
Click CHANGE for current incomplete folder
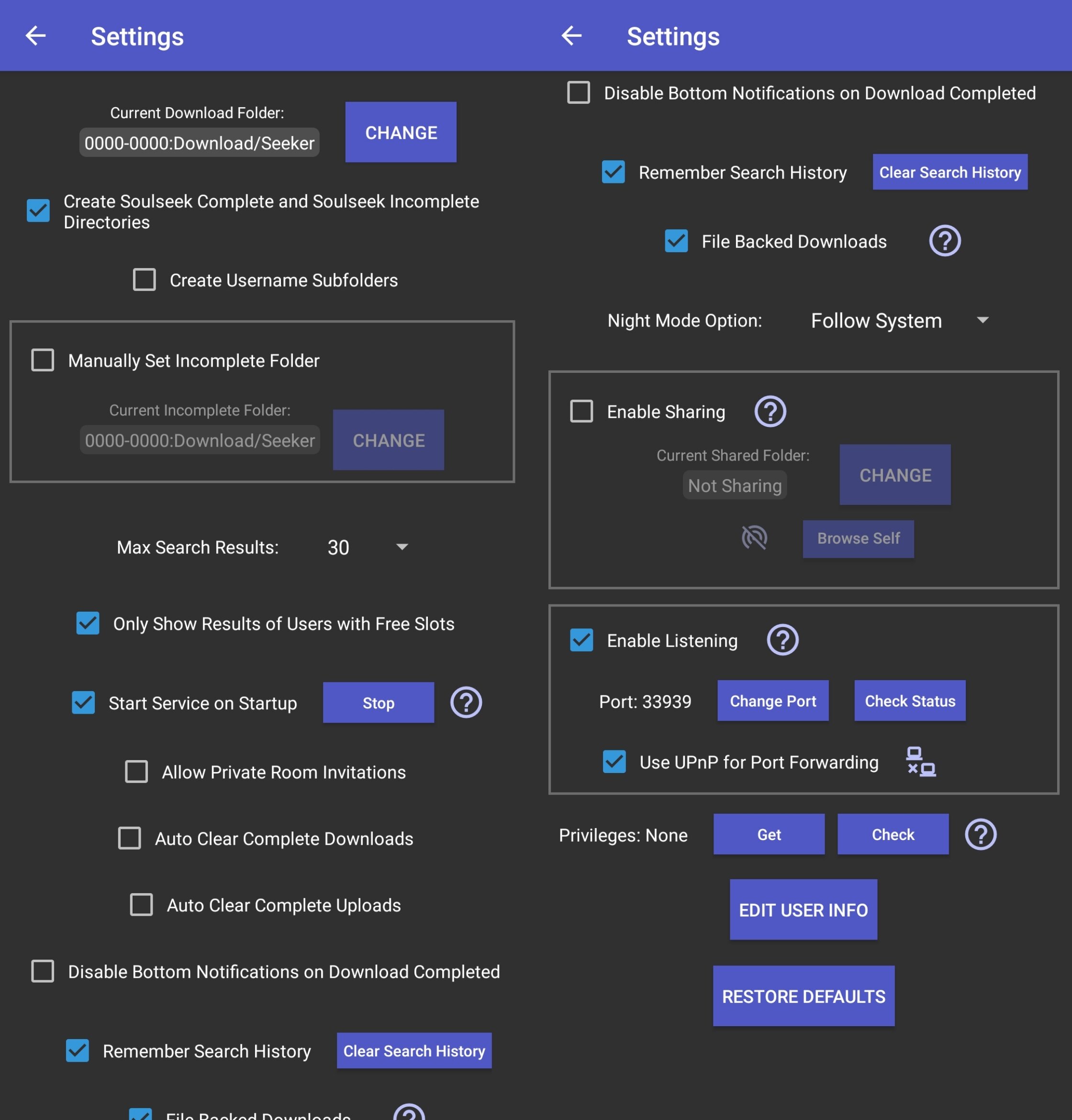(x=389, y=440)
